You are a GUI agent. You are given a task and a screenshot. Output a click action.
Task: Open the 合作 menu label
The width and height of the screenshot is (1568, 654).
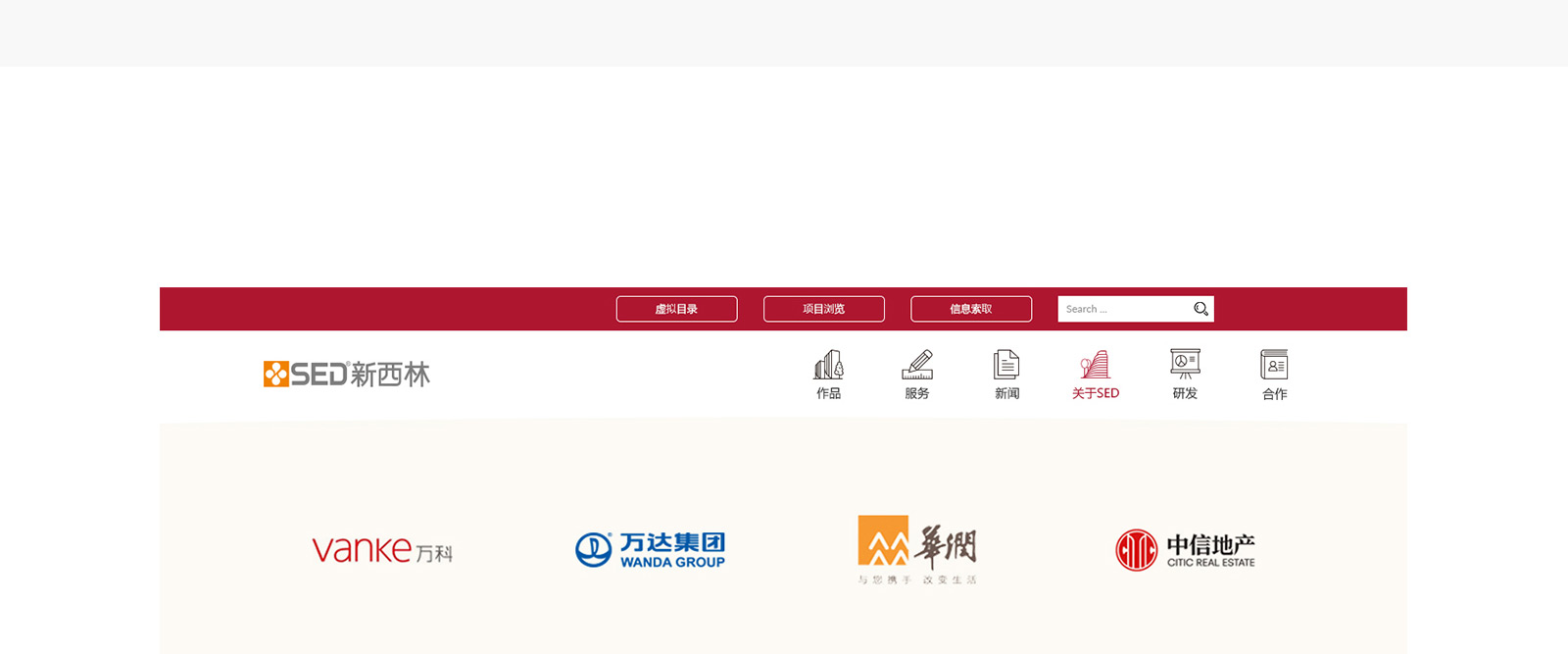(1274, 394)
